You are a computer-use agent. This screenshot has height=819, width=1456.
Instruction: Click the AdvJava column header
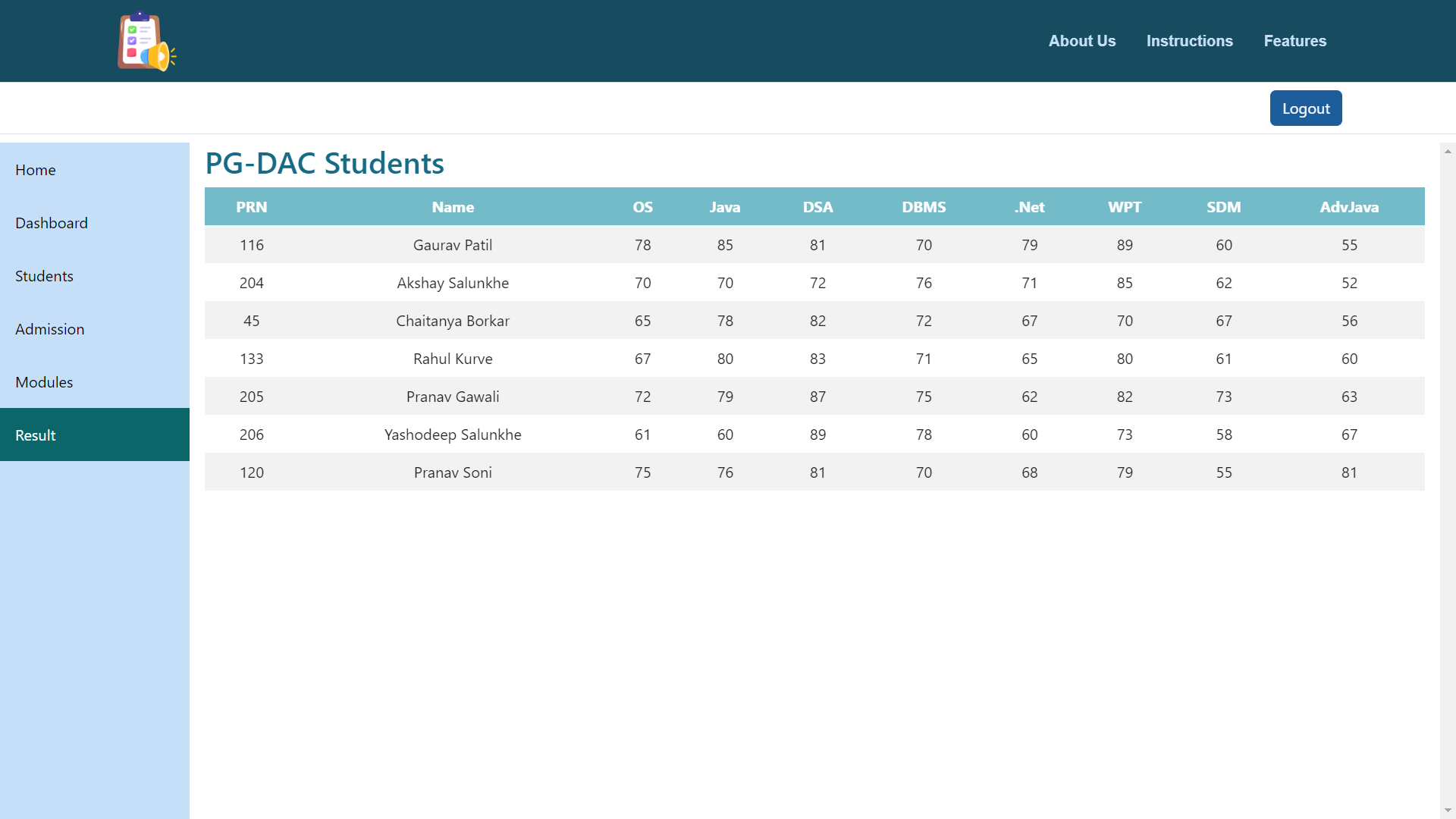(x=1348, y=207)
